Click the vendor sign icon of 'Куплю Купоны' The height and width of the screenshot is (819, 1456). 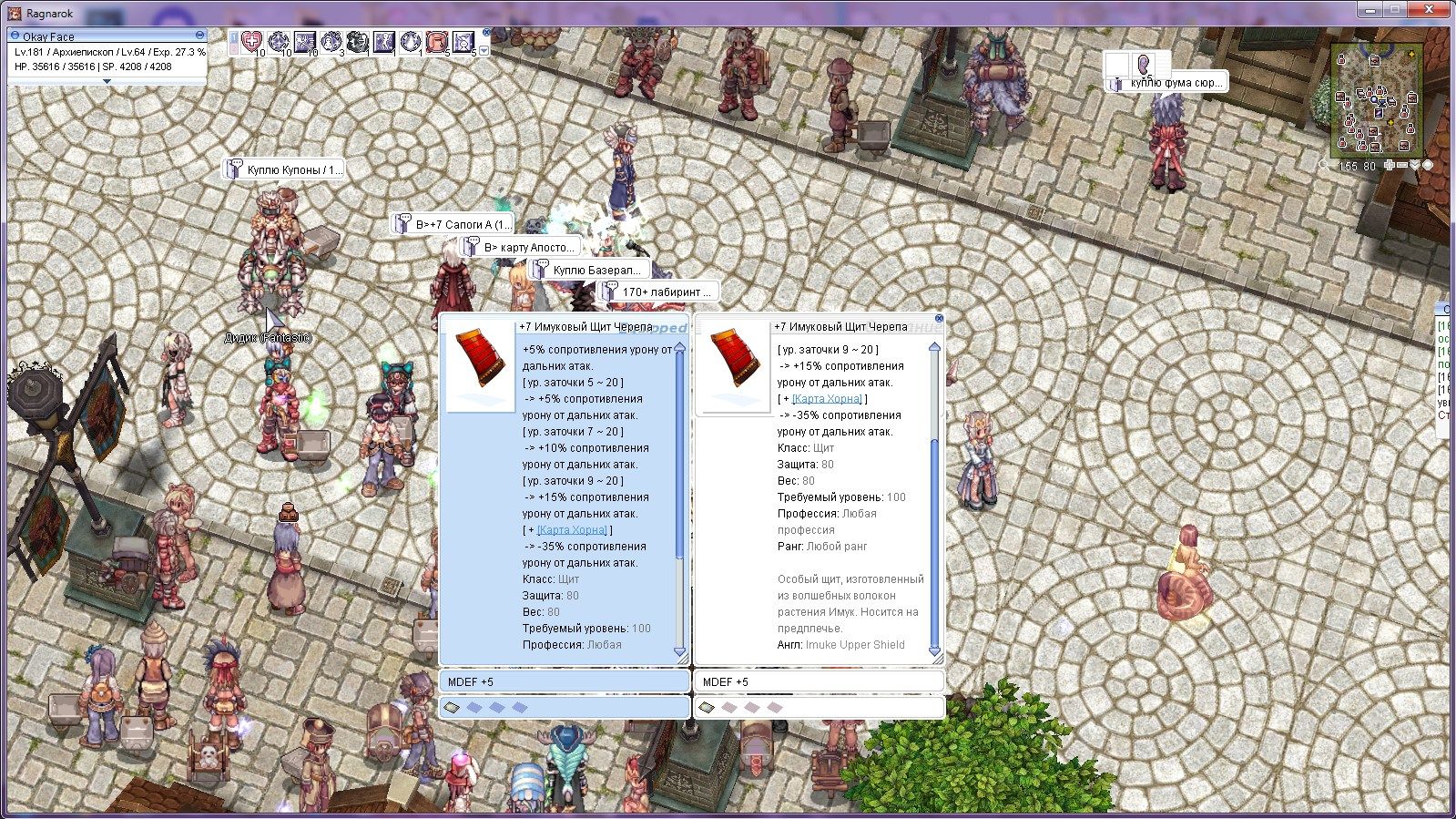tap(235, 169)
